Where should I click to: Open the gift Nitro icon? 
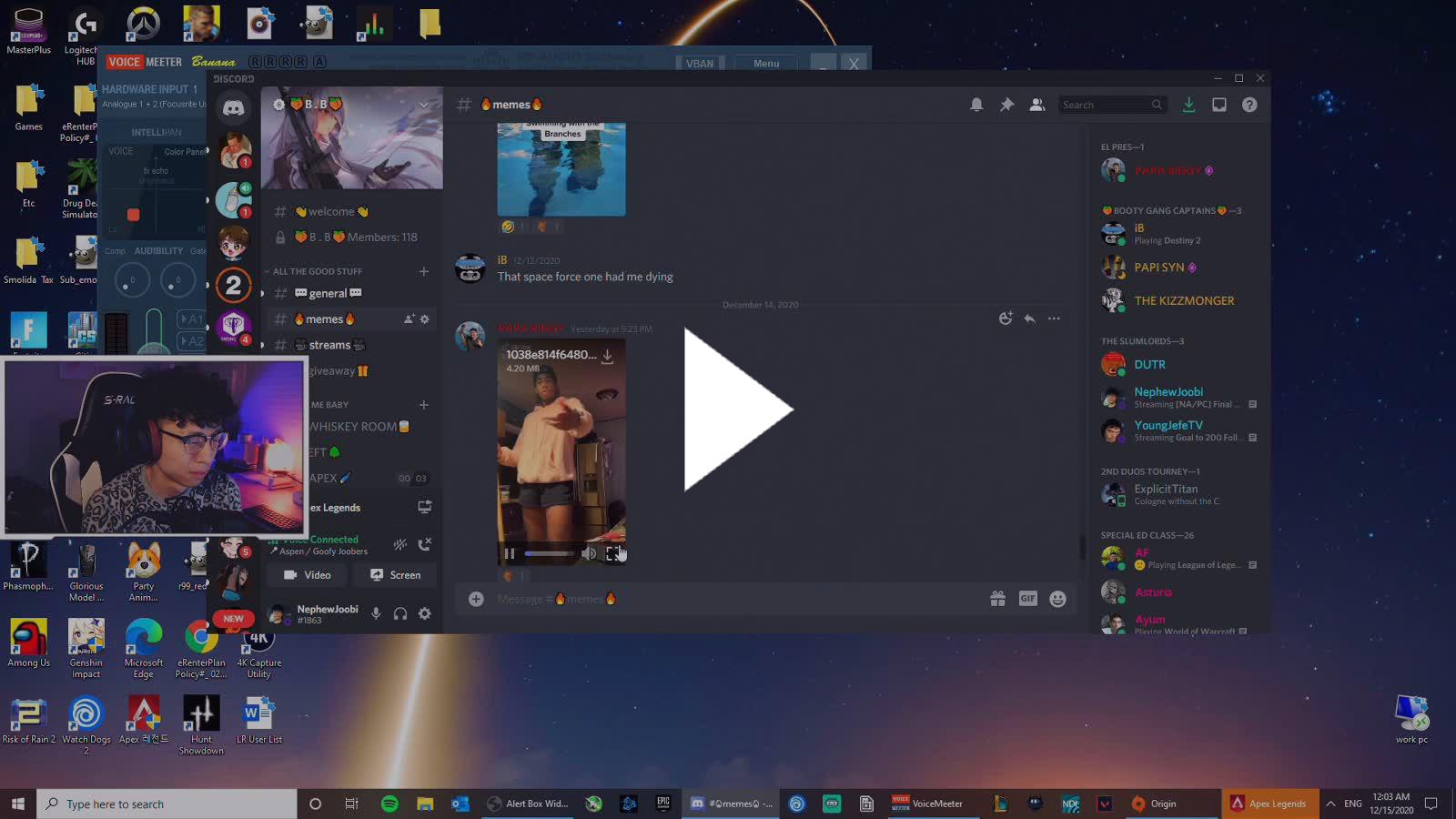998,599
